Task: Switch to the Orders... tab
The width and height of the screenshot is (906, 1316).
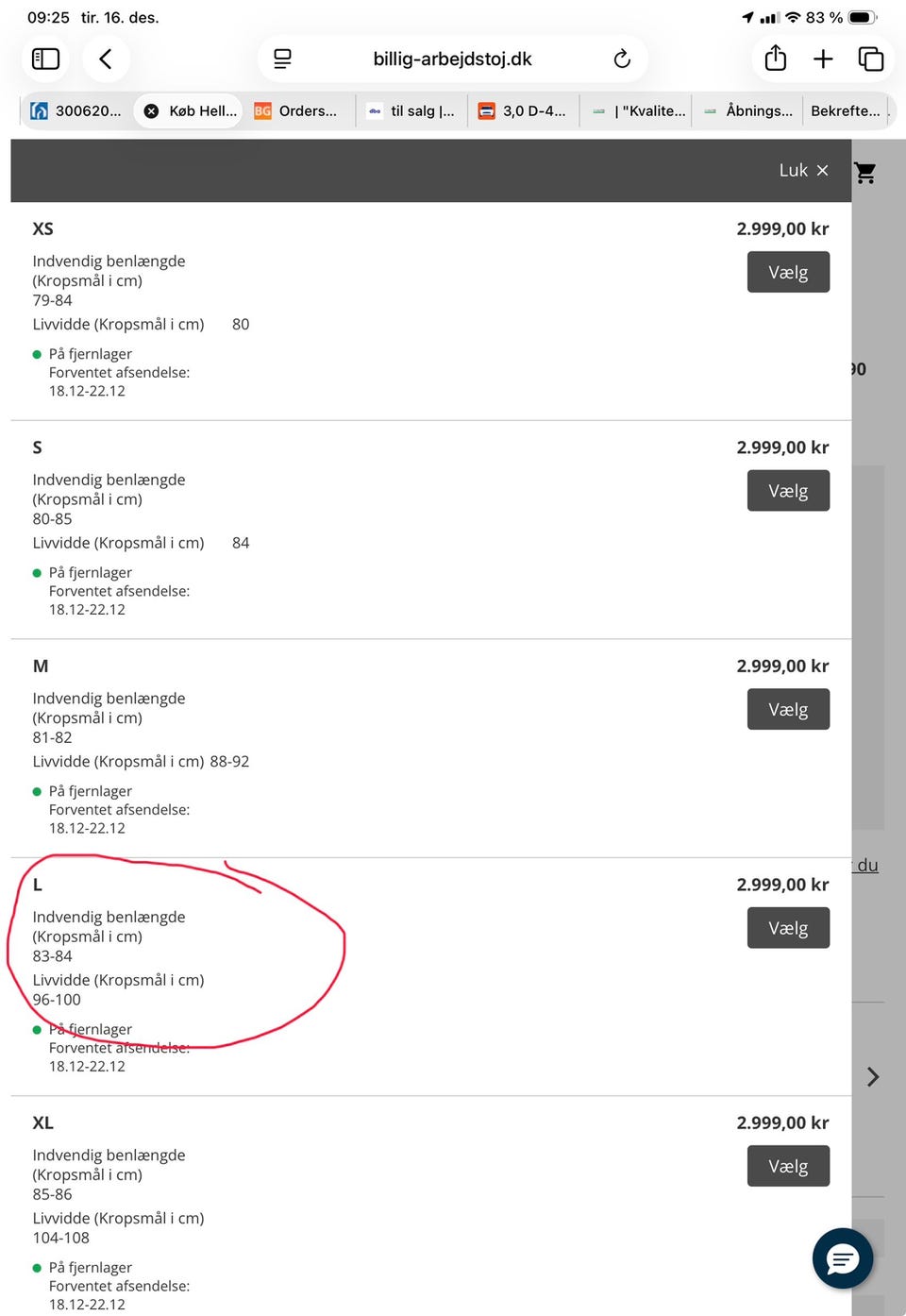Action: (x=297, y=111)
